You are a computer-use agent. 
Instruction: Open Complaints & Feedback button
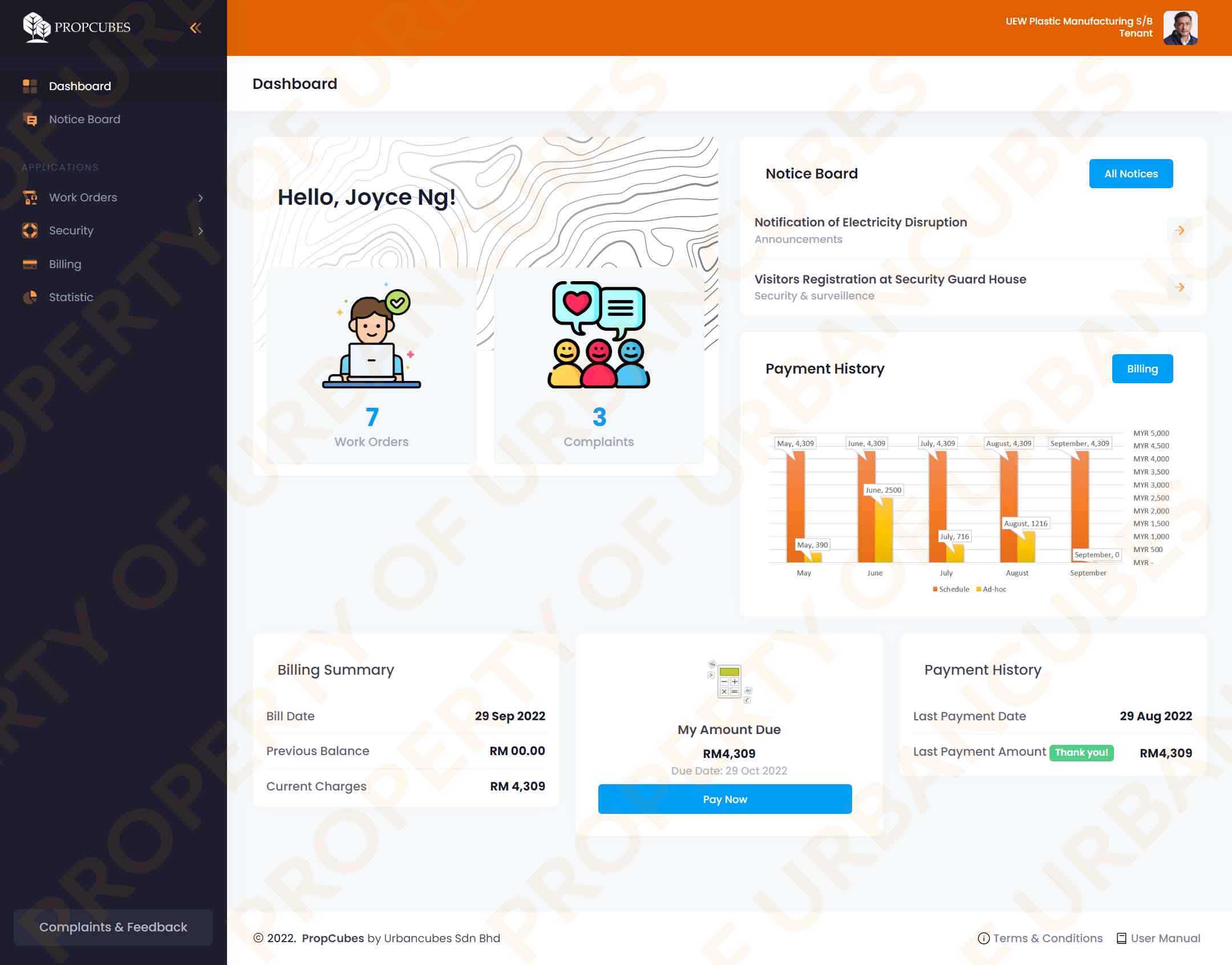coord(113,927)
